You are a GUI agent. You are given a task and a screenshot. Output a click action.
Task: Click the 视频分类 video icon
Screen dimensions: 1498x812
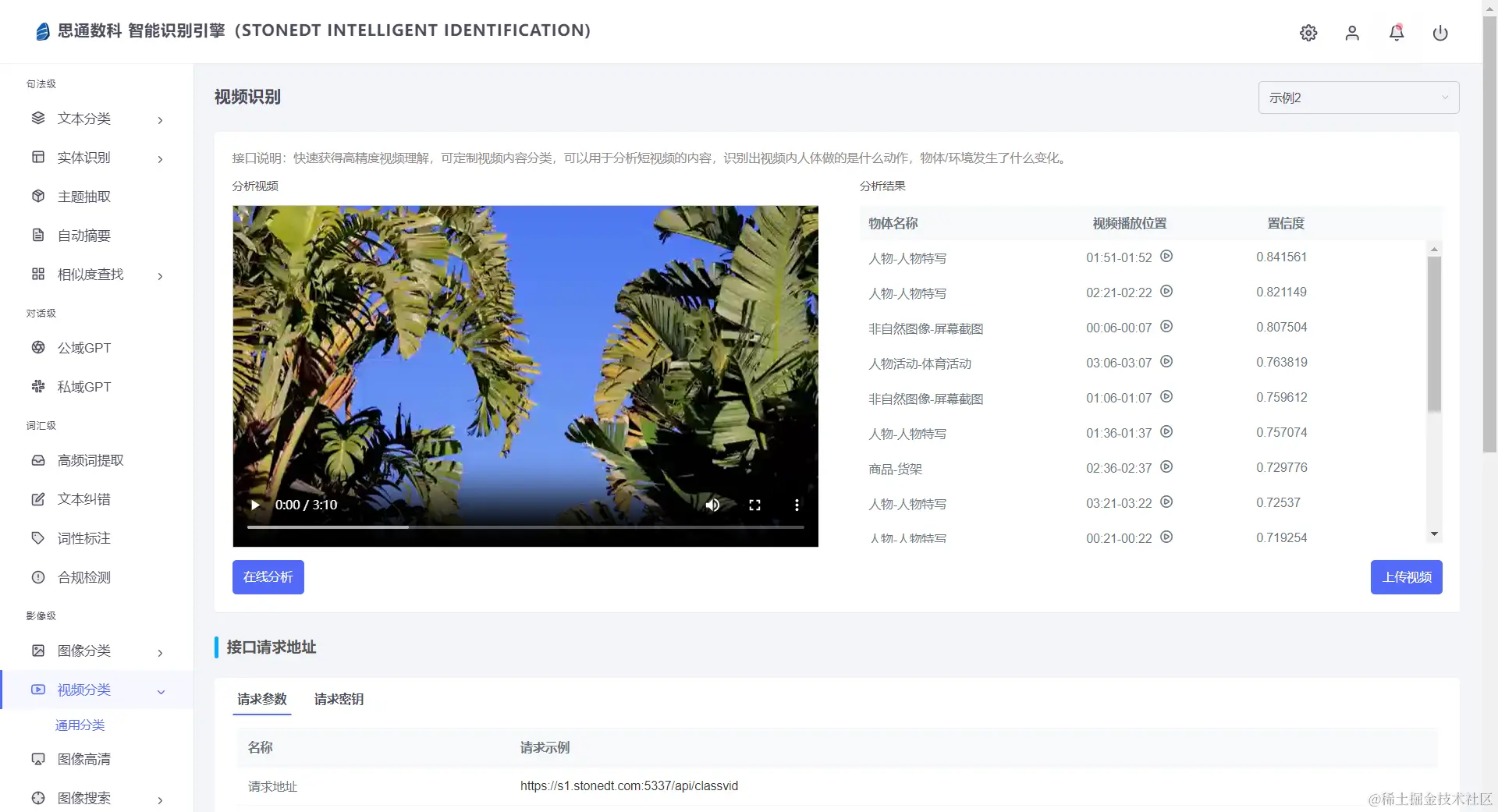[x=38, y=690]
